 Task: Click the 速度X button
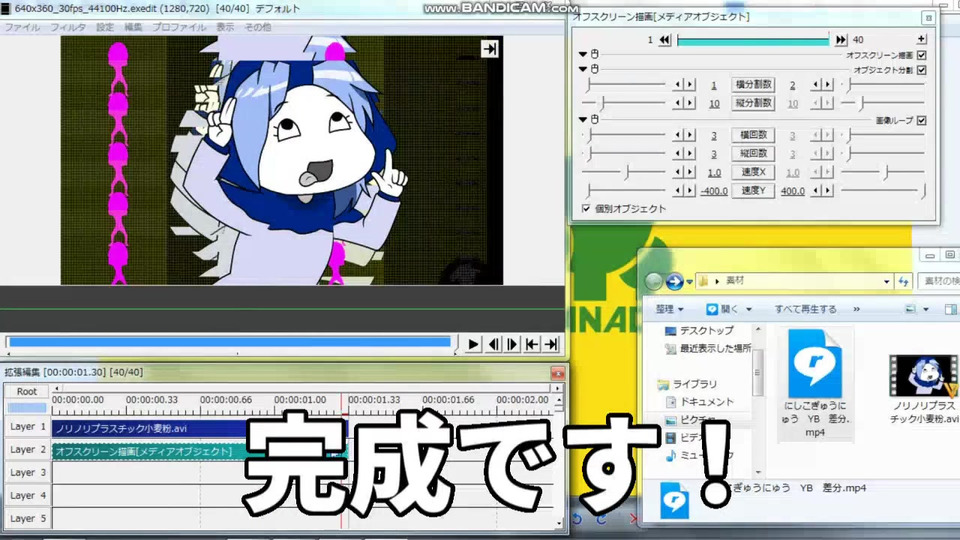753,172
